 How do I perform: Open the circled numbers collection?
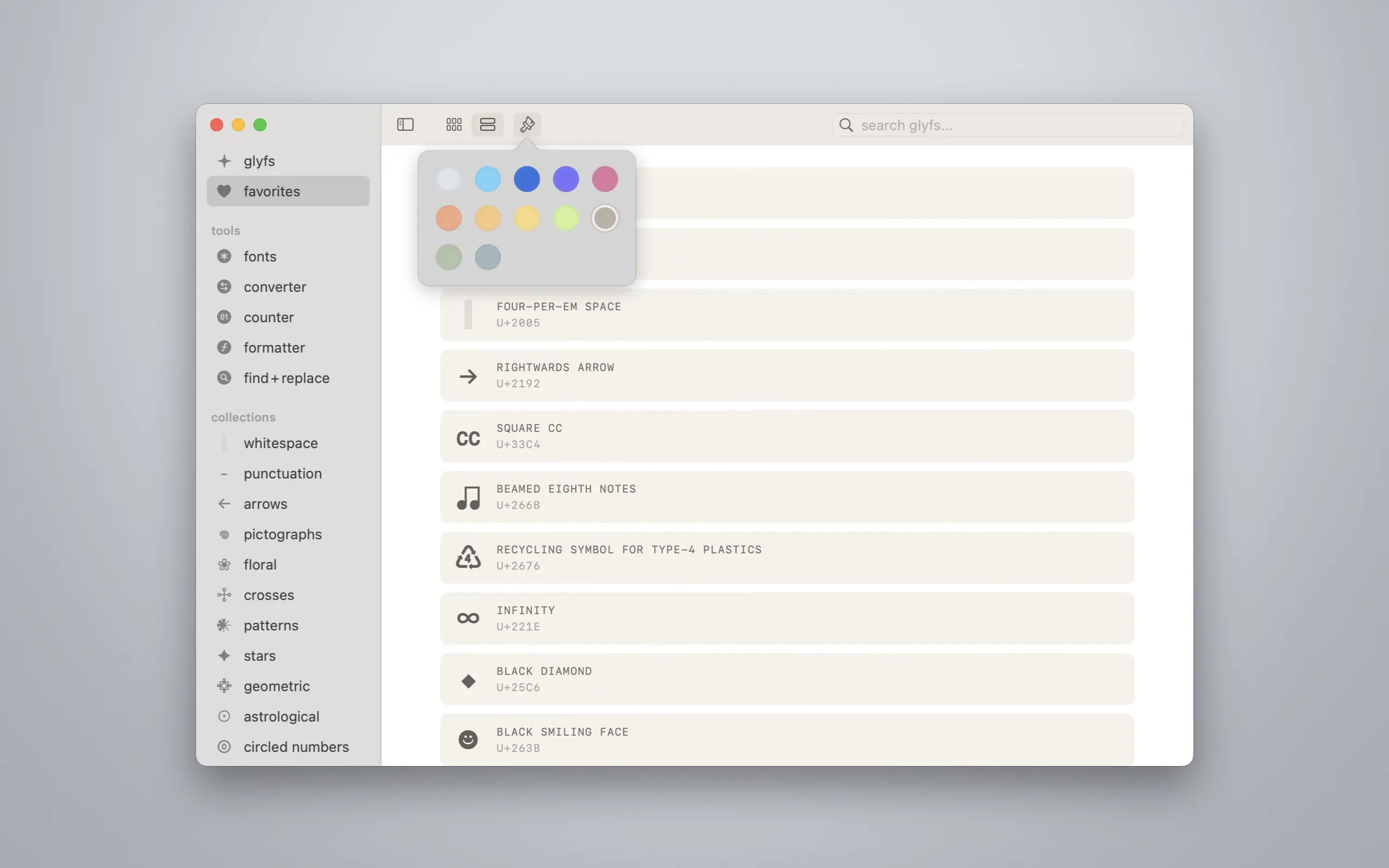click(296, 747)
